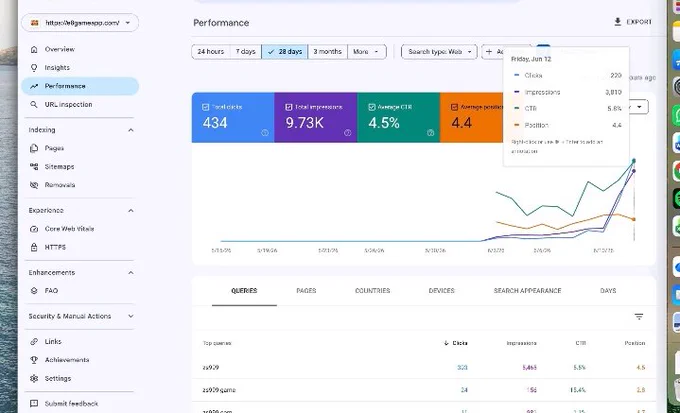Image resolution: width=680 pixels, height=413 pixels.
Task: Click help icon on Total clicks card
Action: click(x=265, y=133)
